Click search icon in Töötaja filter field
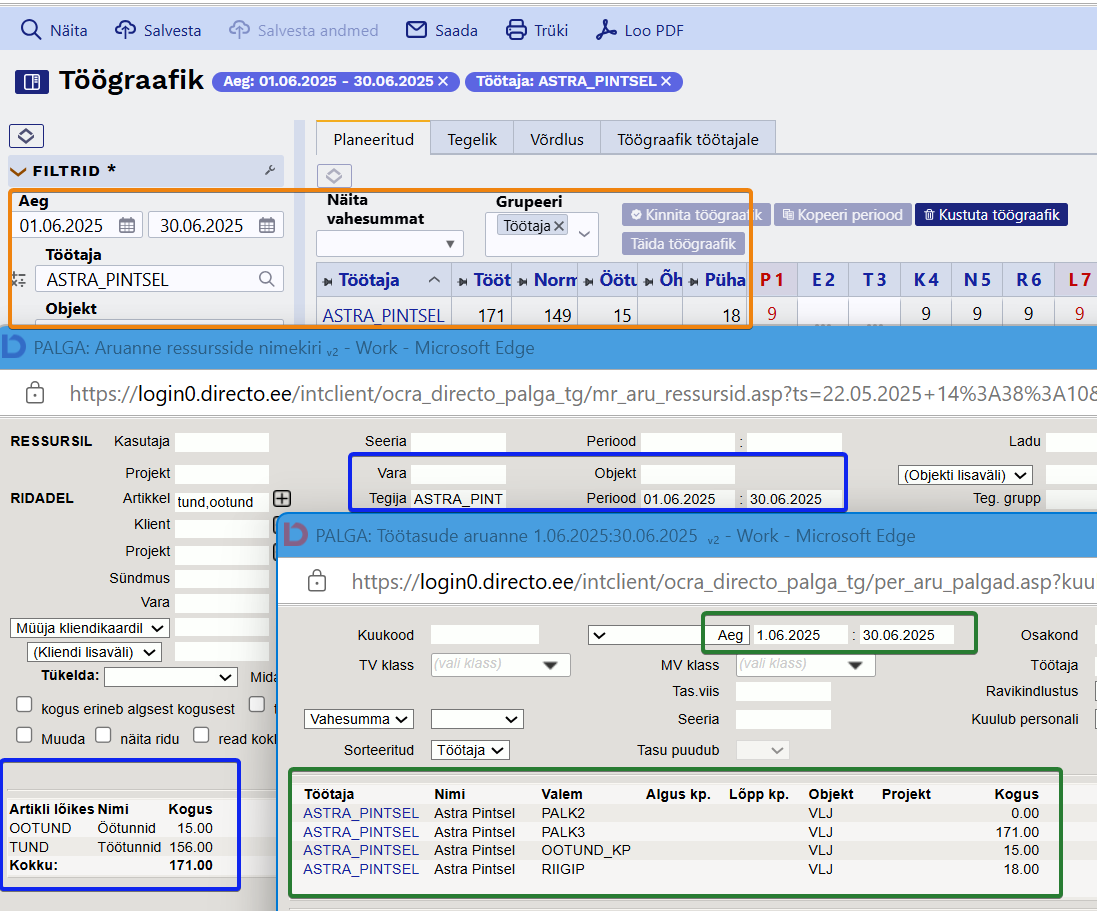 point(267,279)
